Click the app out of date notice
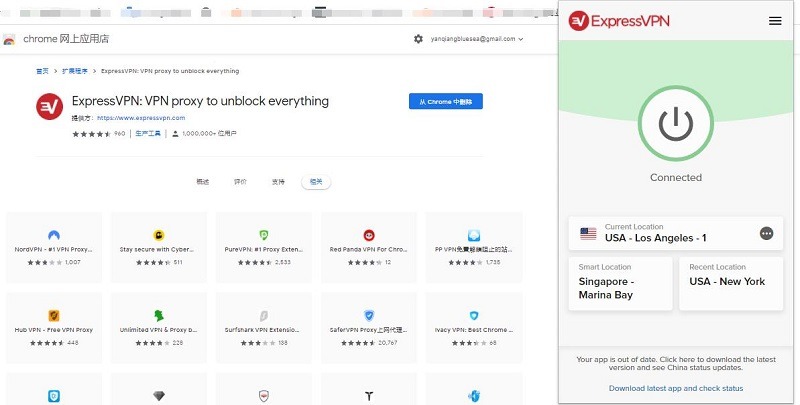This screenshot has height=405, width=800. pos(676,363)
